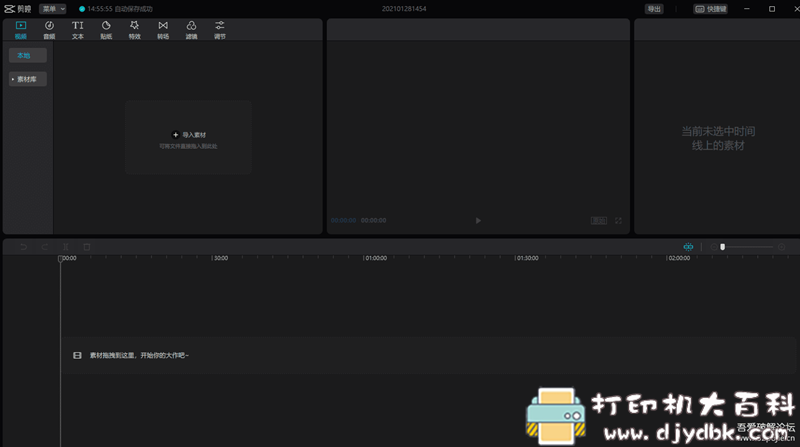Click the 剪映 app logo
The height and width of the screenshot is (447, 800).
(x=17, y=9)
